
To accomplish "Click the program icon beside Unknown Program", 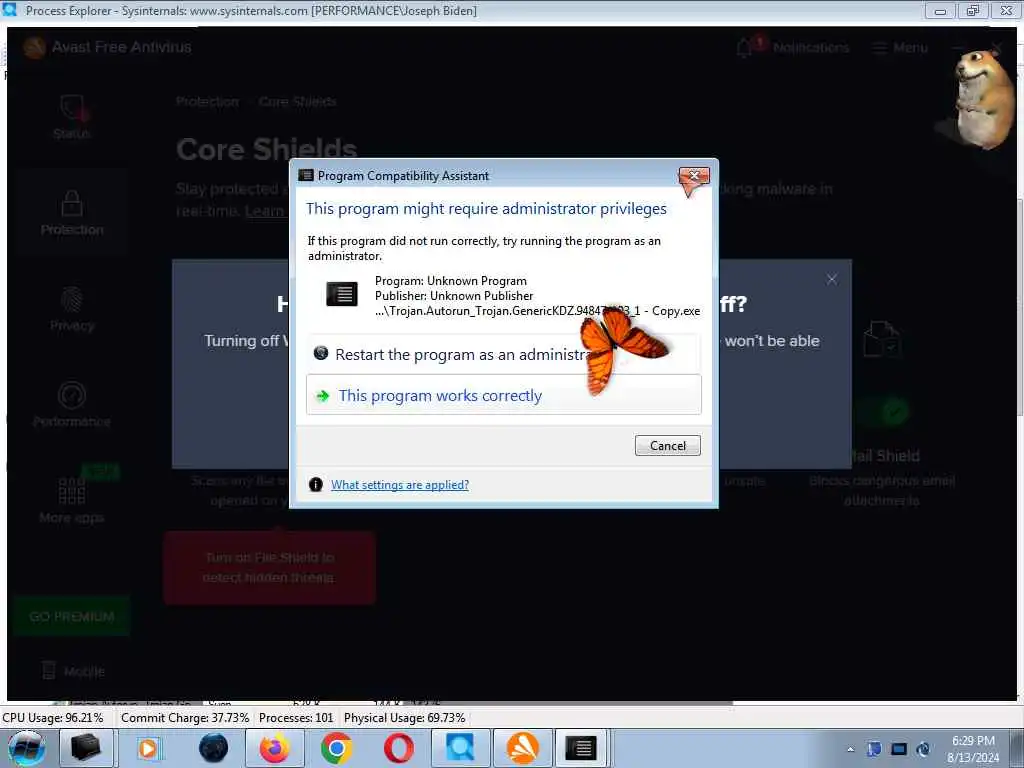I will coord(342,294).
